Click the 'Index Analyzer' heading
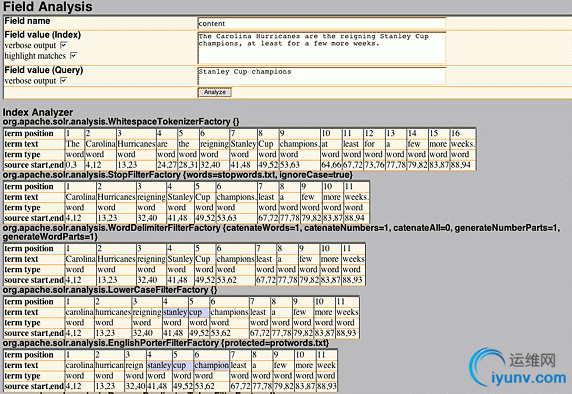 tap(38, 112)
